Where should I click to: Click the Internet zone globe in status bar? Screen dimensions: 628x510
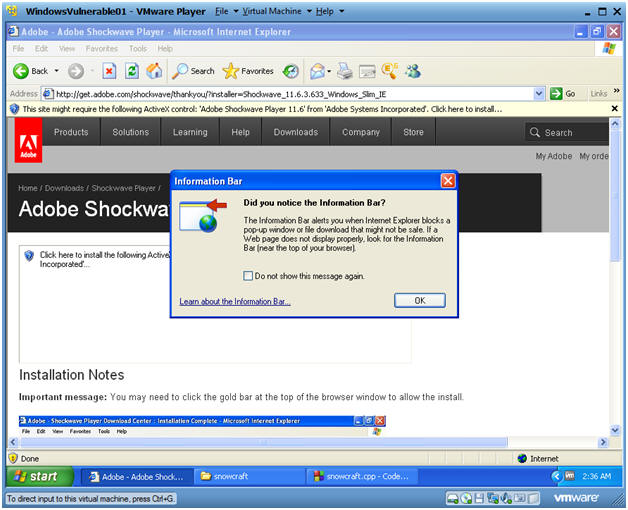[x=522, y=458]
